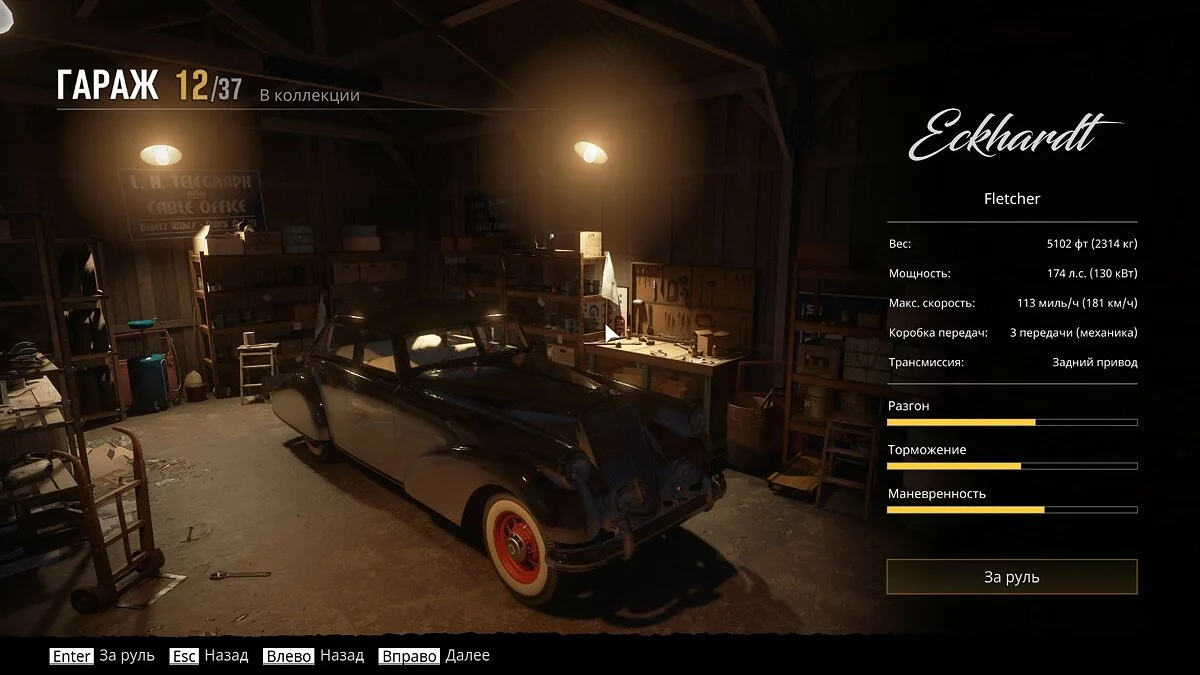Click the 'Трансмиссия:' label

tap(926, 362)
